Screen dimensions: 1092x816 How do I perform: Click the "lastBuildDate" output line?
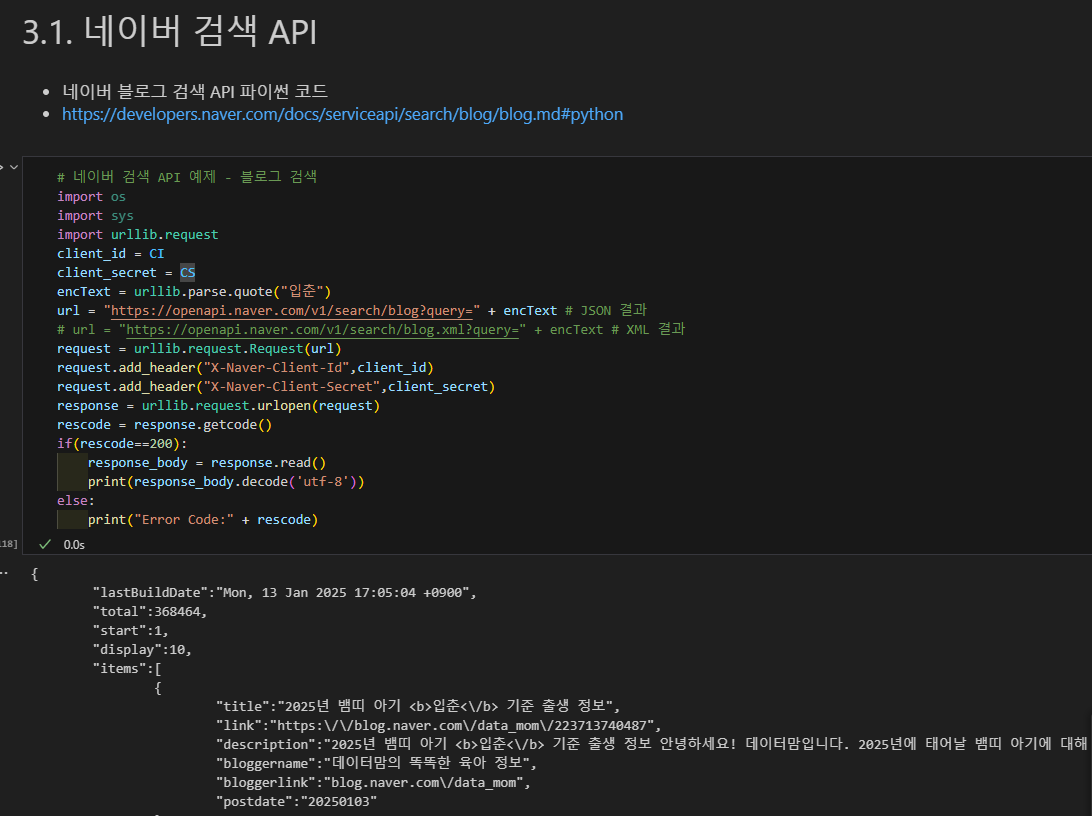285,593
